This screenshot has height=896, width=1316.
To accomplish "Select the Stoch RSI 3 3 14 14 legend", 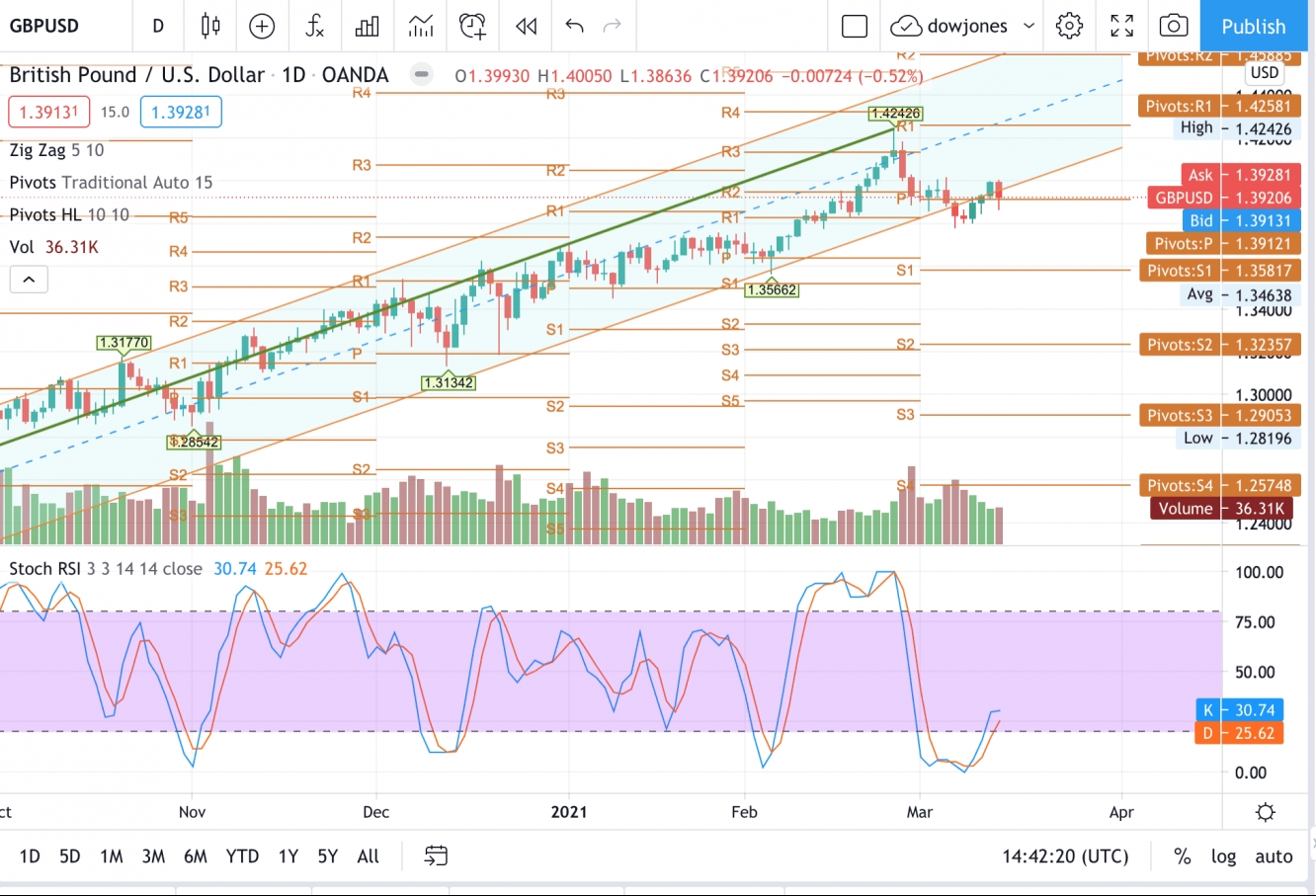I will click(106, 569).
